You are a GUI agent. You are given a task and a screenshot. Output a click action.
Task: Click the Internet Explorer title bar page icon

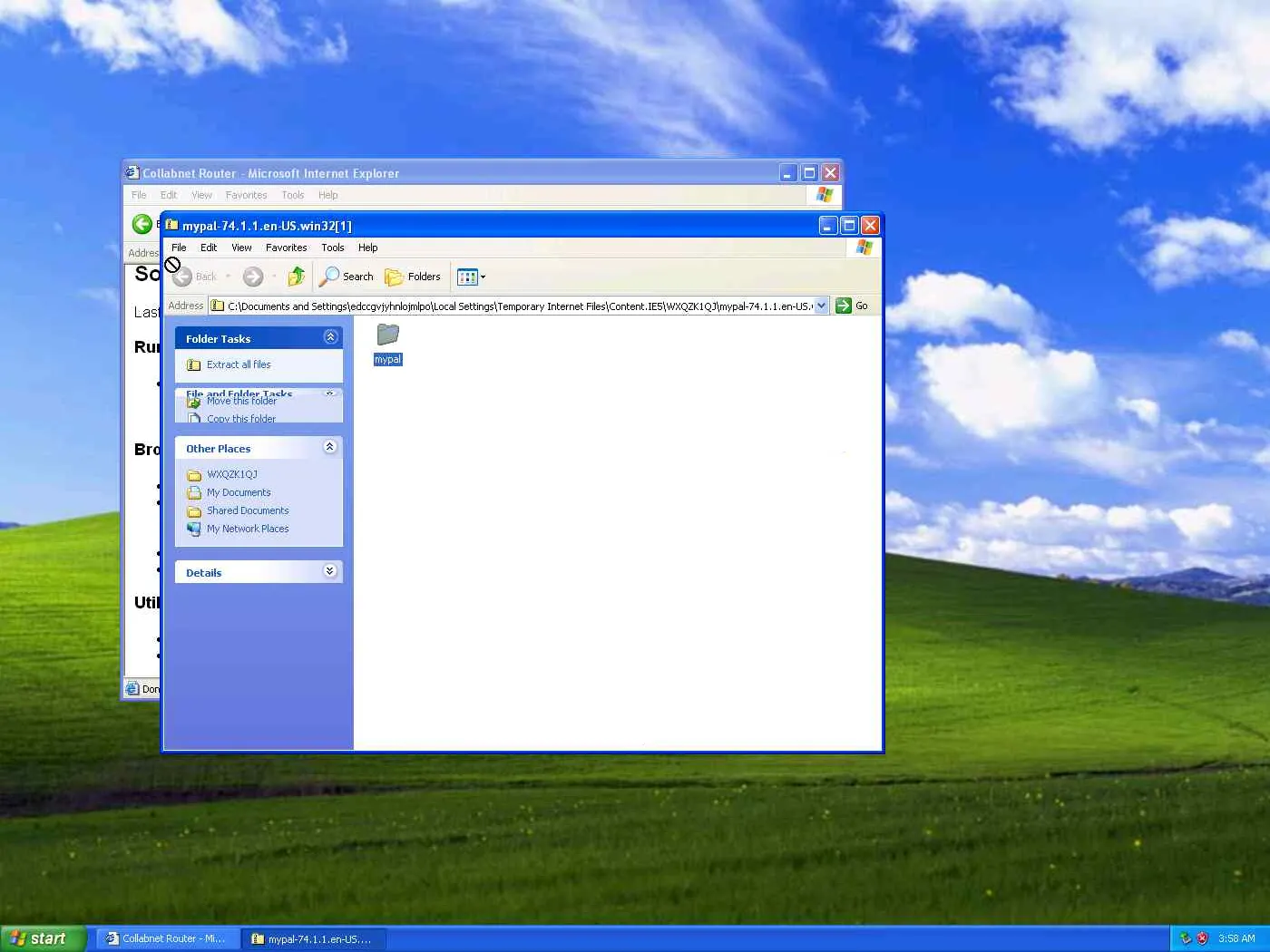(132, 172)
